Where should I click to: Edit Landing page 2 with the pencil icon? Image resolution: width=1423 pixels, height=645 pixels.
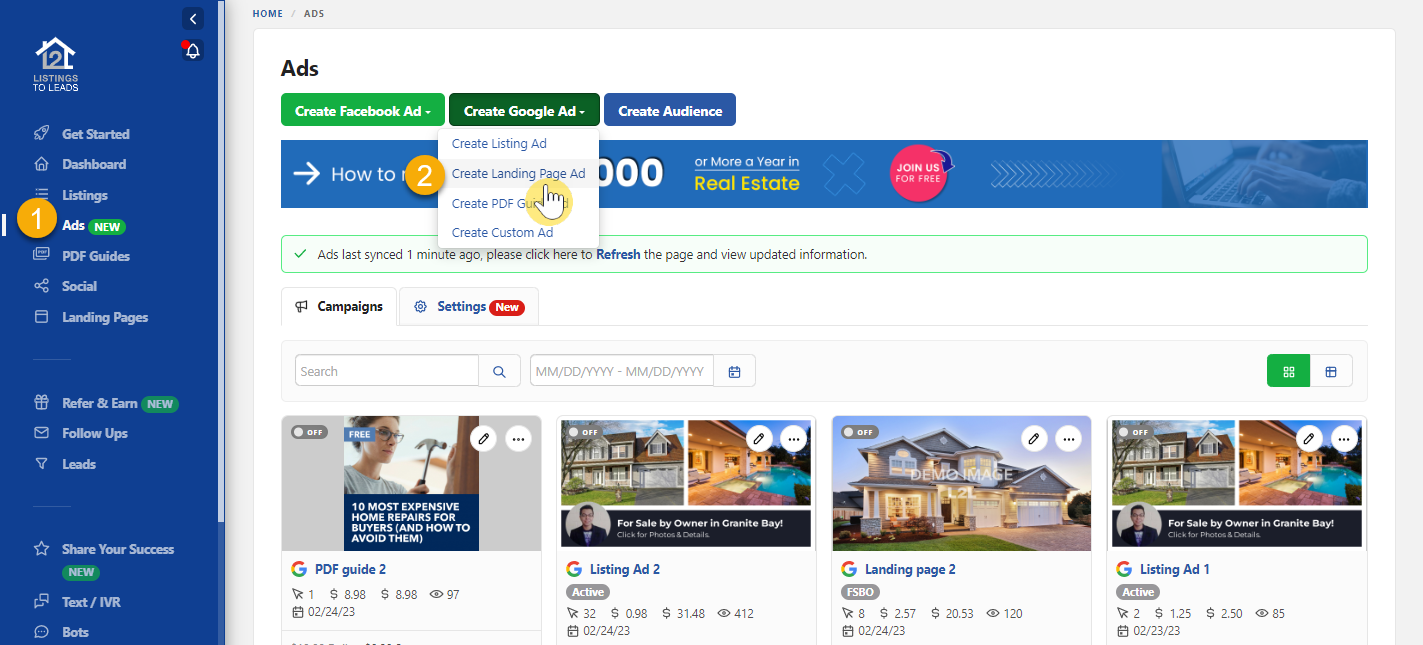(x=1034, y=438)
